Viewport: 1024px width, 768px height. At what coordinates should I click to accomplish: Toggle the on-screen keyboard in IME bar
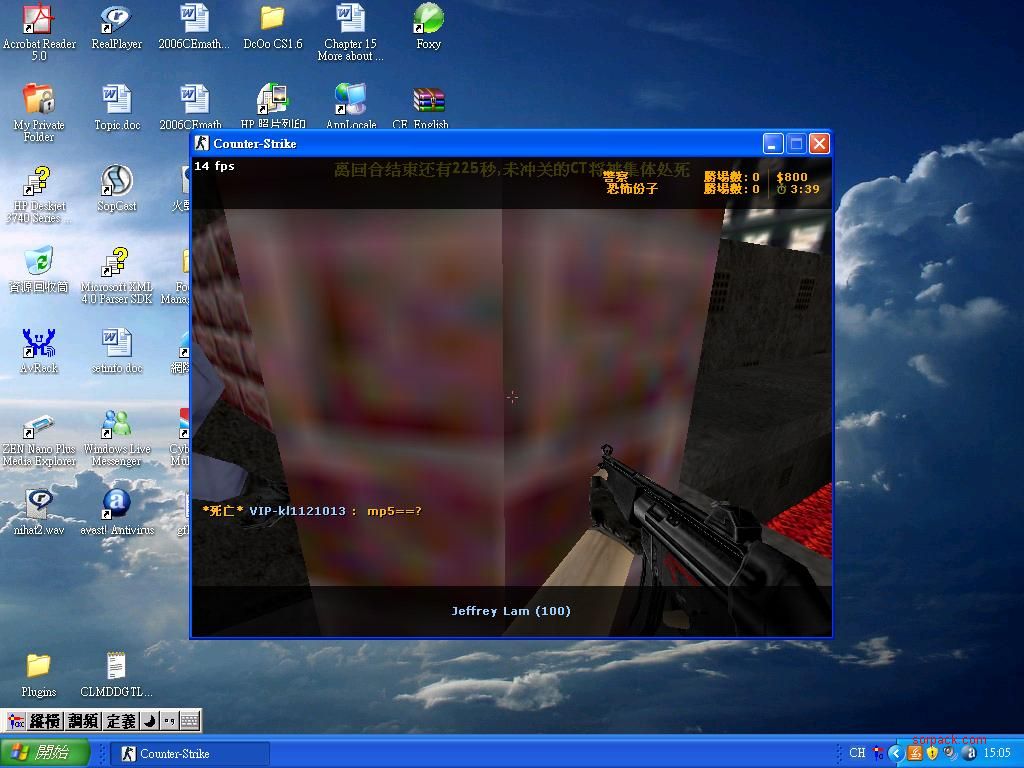(190, 721)
